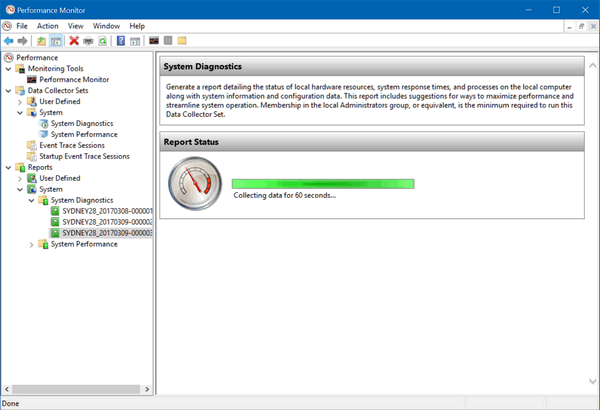
Task: Click the System Diagnostics section header
Action: [x=372, y=67]
